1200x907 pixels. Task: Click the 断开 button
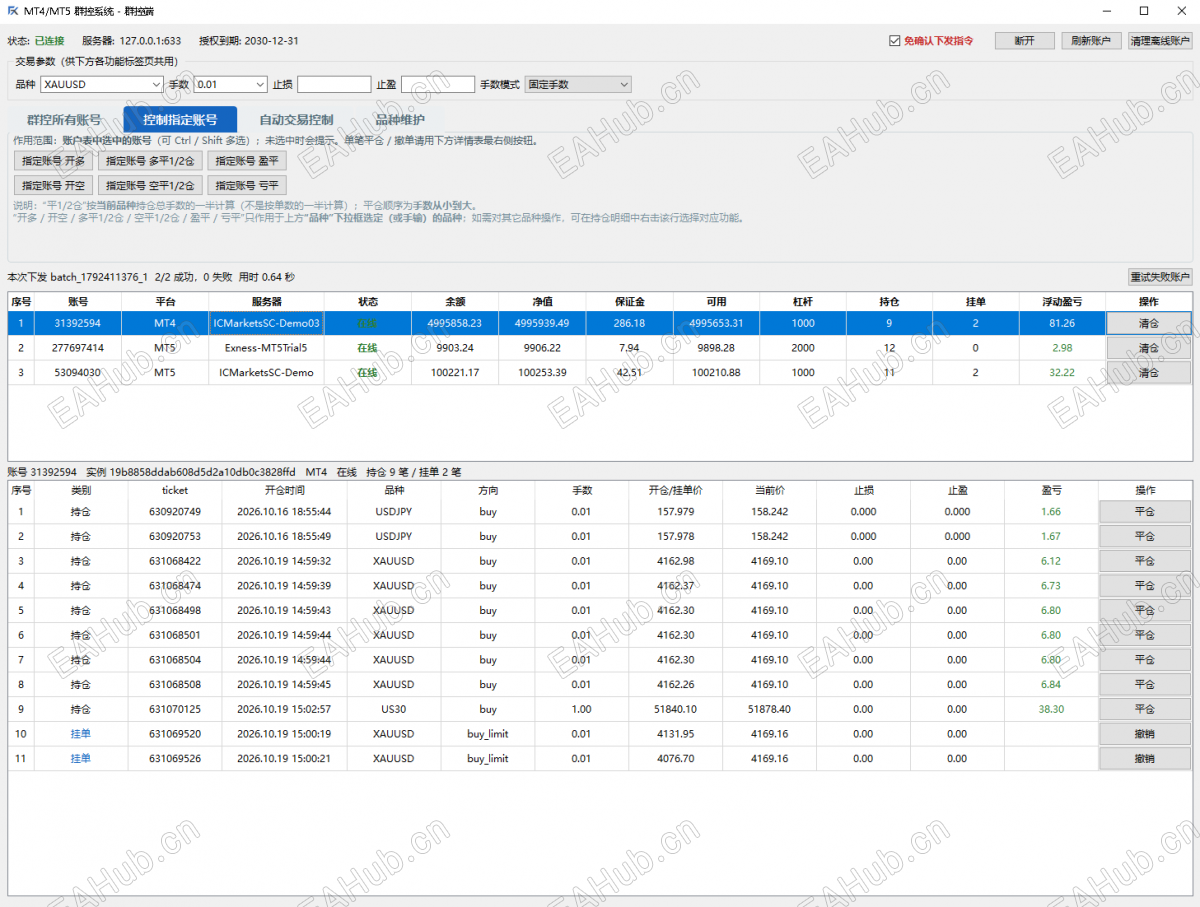pyautogui.click(x=1024, y=41)
